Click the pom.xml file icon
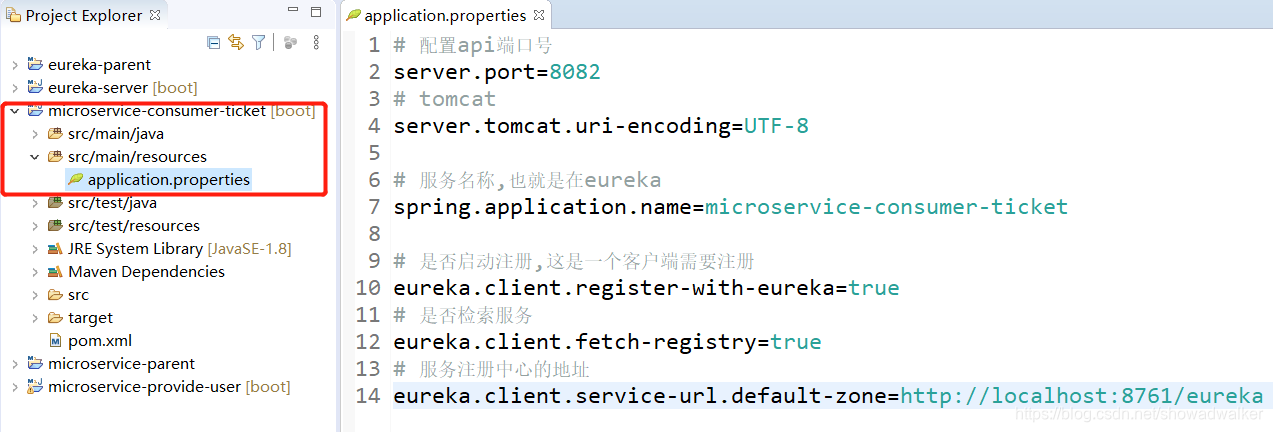The height and width of the screenshot is (432, 1273). [x=56, y=341]
